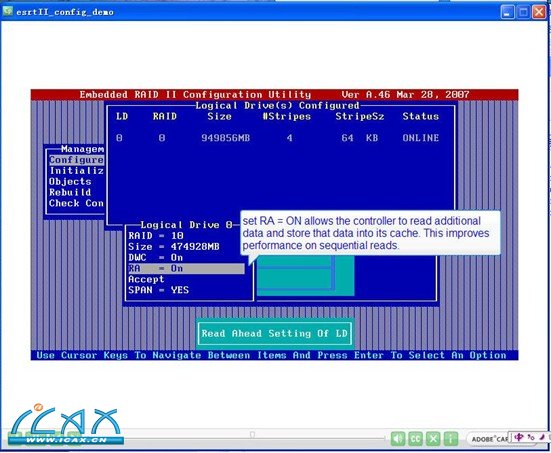Toggle the RA = On setting
The width and height of the screenshot is (551, 453).
click(x=186, y=268)
